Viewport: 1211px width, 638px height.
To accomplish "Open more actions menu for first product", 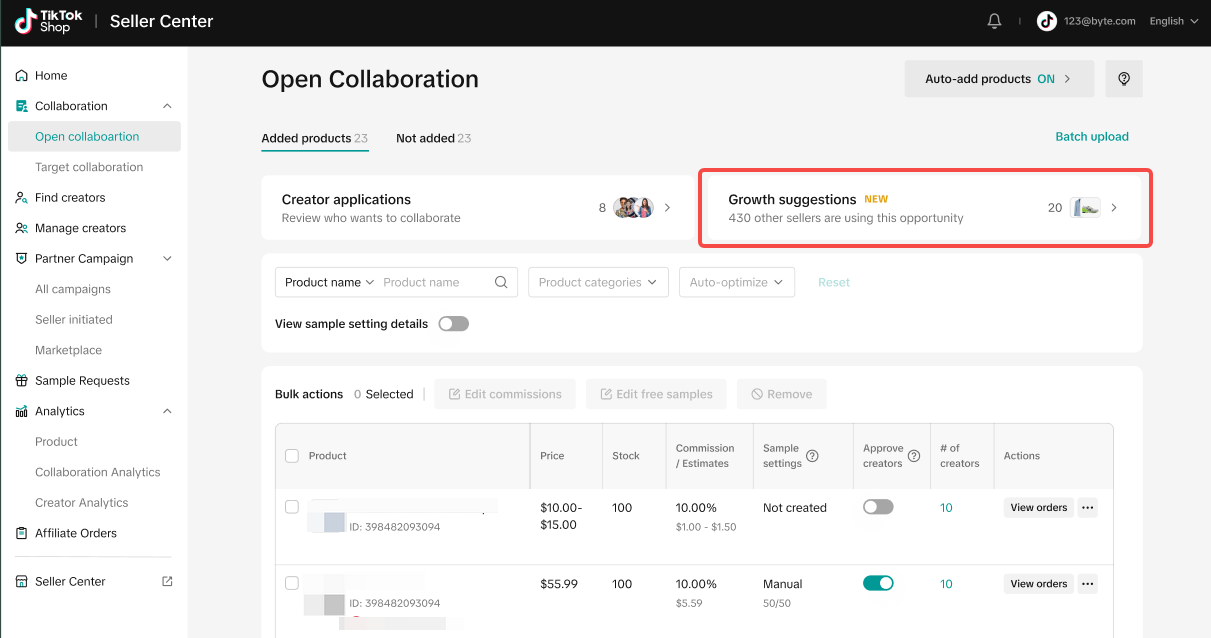I will click(1088, 508).
